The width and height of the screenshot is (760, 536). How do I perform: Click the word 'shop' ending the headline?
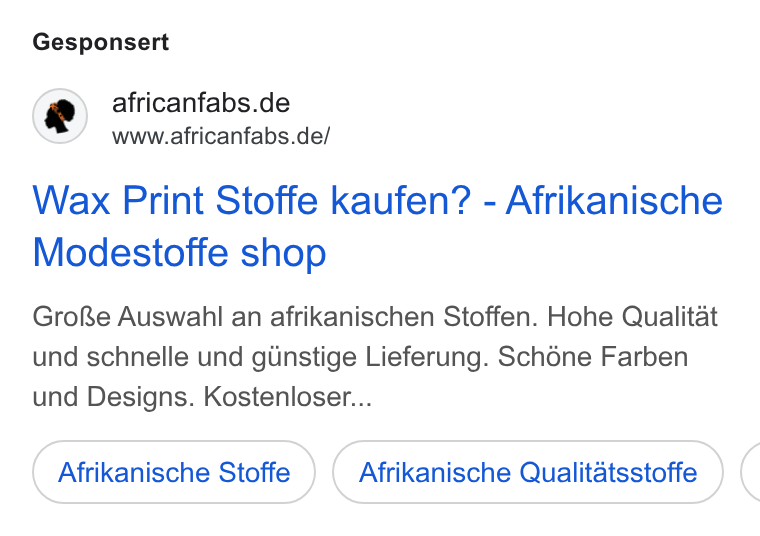pos(284,253)
